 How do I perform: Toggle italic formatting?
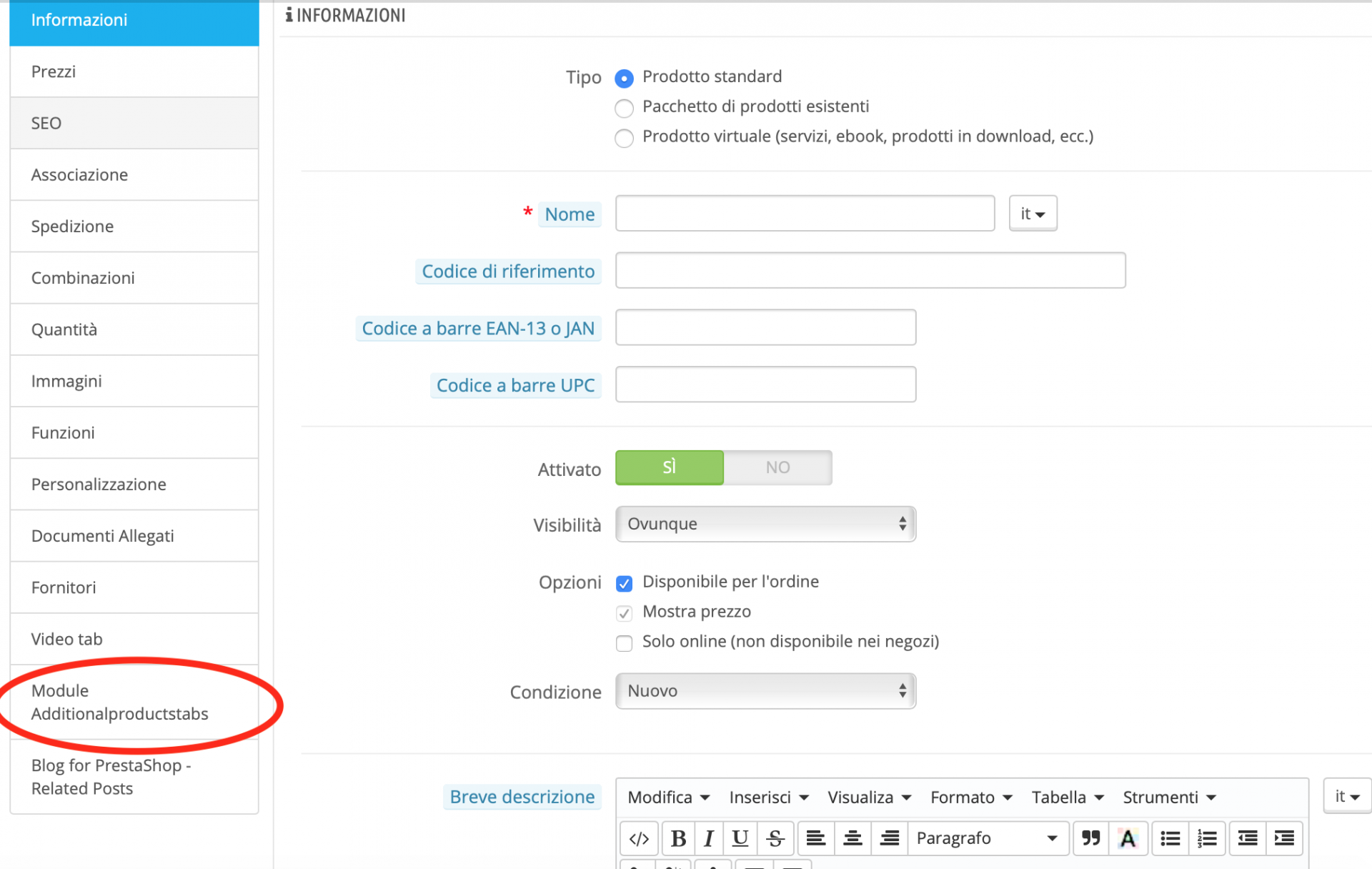708,838
